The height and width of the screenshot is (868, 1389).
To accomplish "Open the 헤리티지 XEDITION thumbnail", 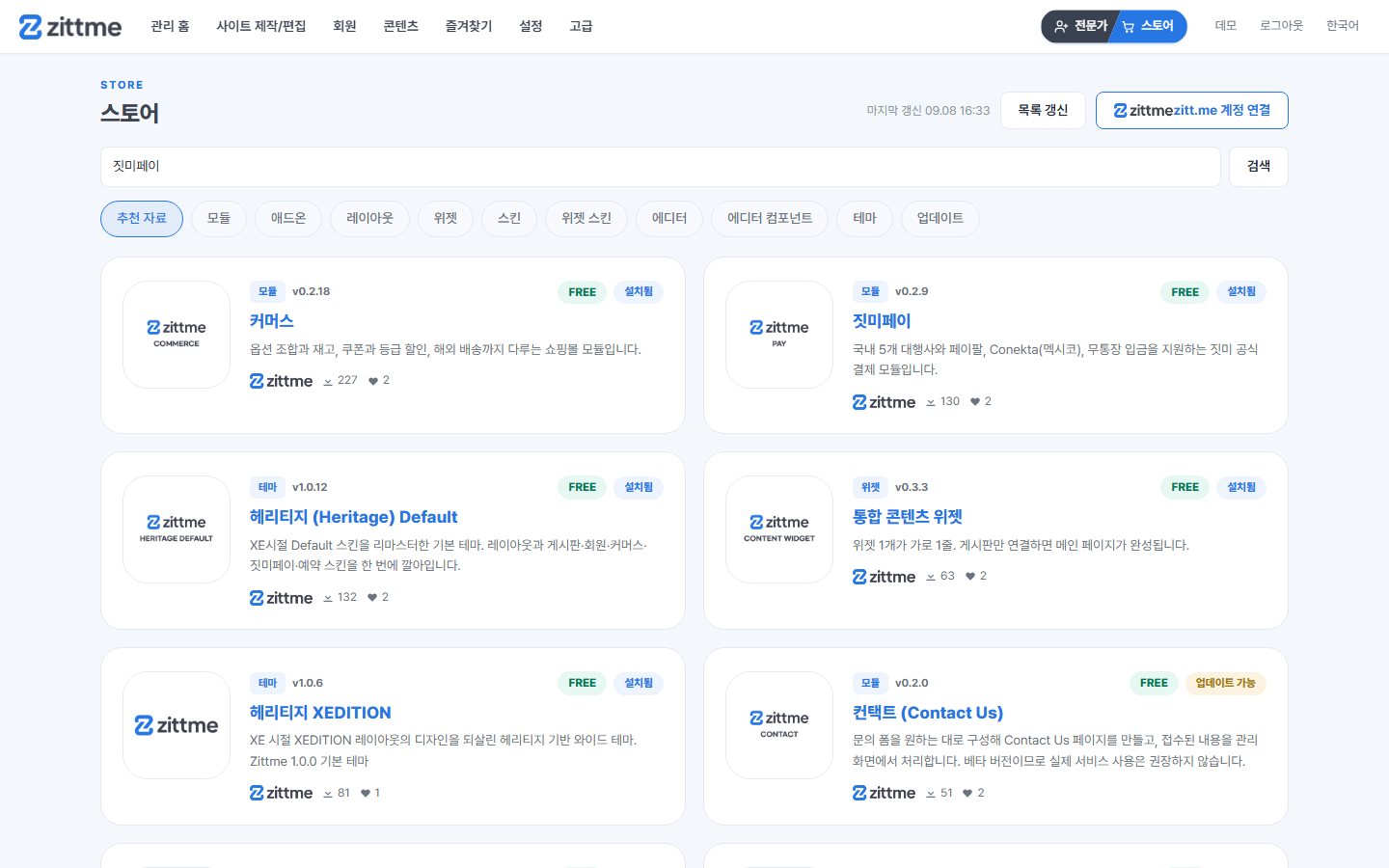I will tap(177, 725).
